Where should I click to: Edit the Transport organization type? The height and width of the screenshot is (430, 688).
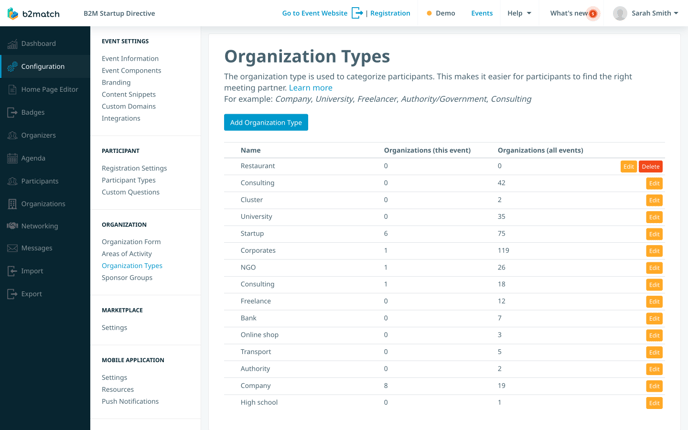[654, 352]
